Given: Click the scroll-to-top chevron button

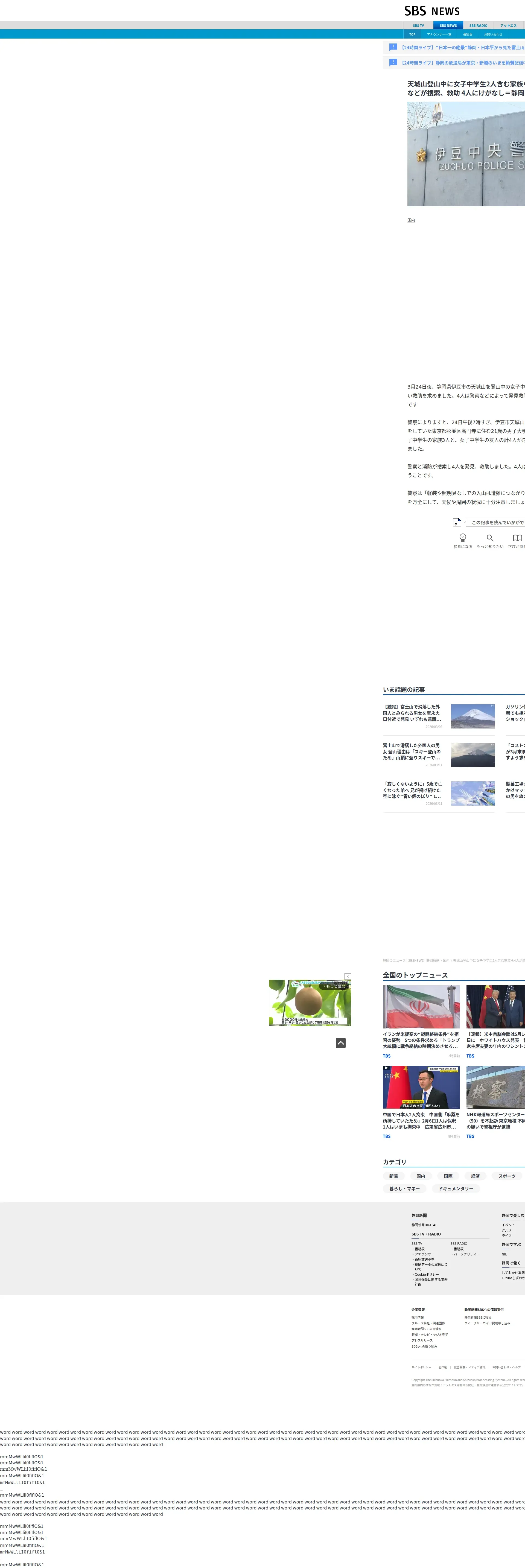Looking at the screenshot, I should click(341, 1043).
